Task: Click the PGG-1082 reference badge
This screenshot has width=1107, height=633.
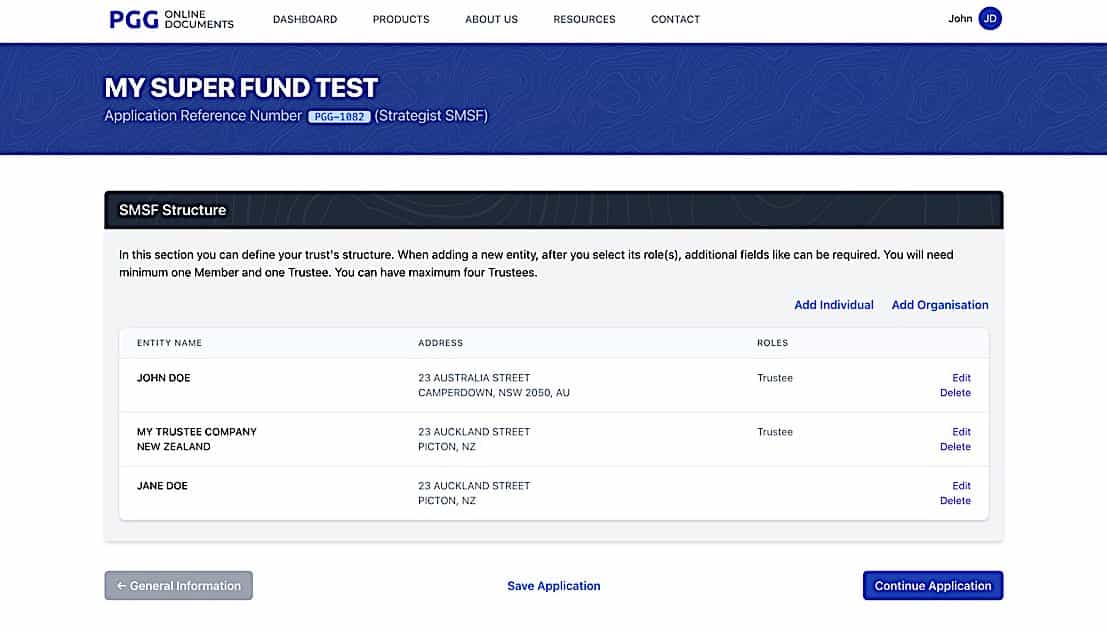Action: (x=339, y=117)
